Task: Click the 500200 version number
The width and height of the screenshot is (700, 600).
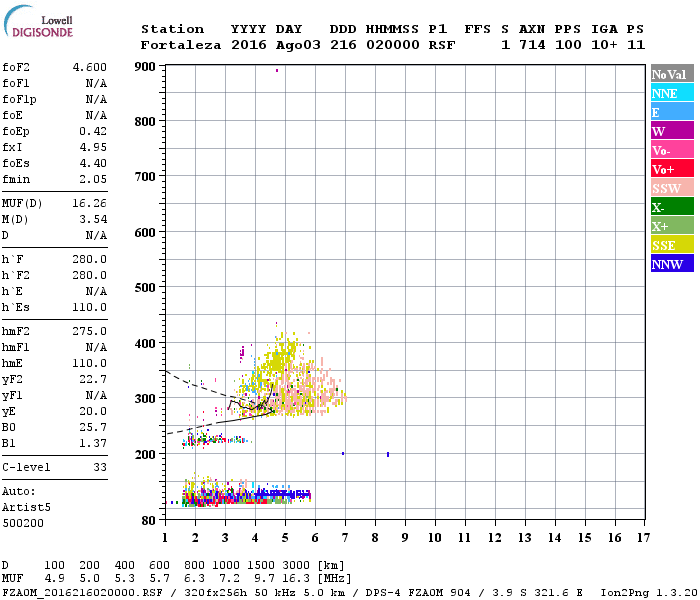Action: 23,523
